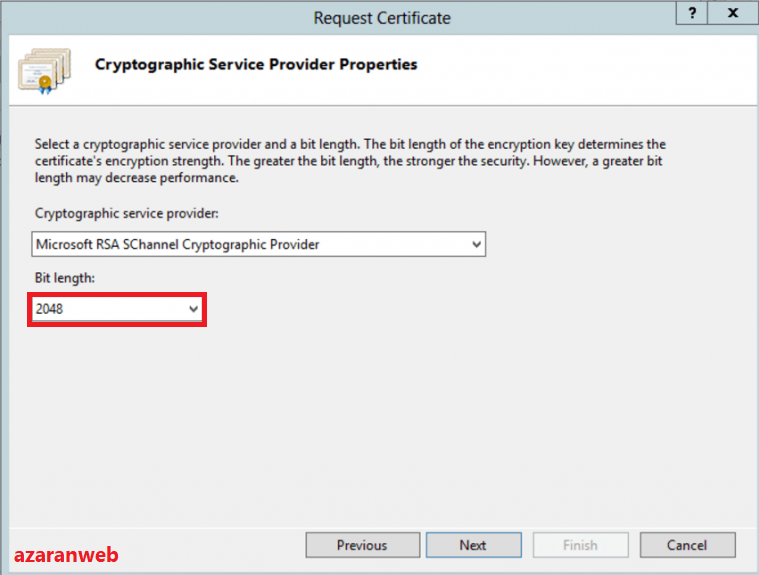Click the certificate icon in header
Viewport: 759px width, 575px height.
tap(44, 68)
